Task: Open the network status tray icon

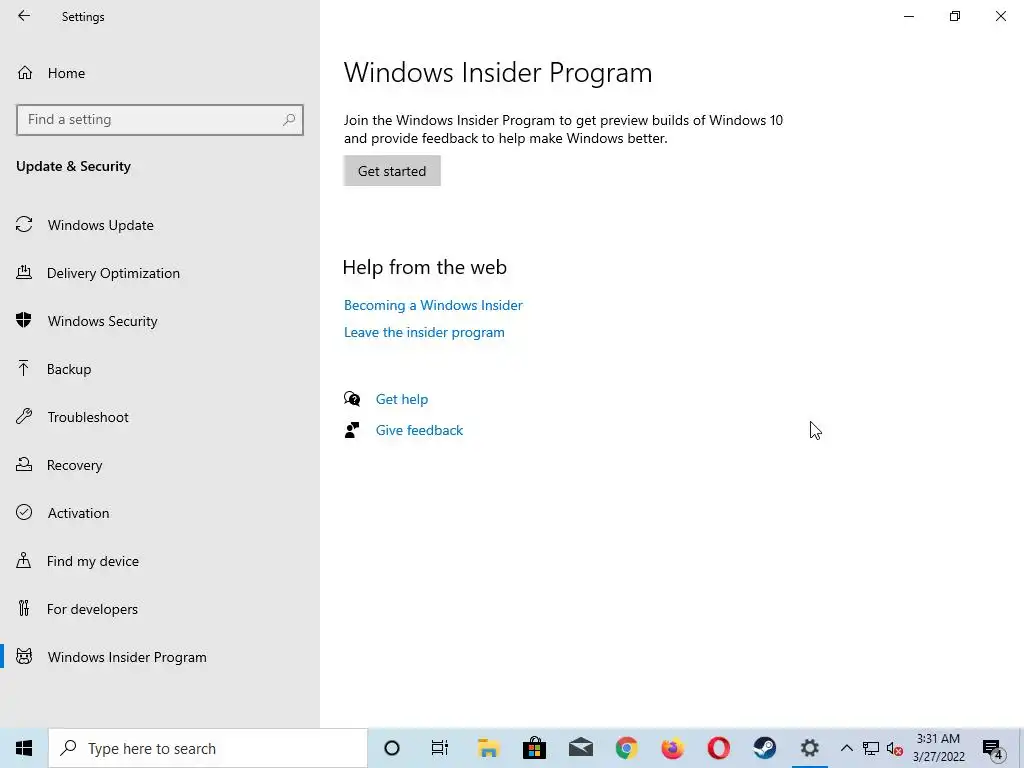Action: click(x=871, y=748)
